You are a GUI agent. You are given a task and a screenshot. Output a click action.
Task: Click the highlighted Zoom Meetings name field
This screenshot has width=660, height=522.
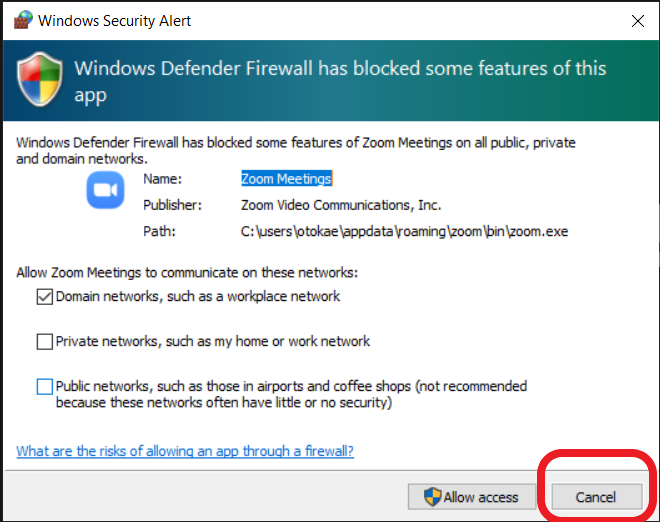(x=286, y=178)
